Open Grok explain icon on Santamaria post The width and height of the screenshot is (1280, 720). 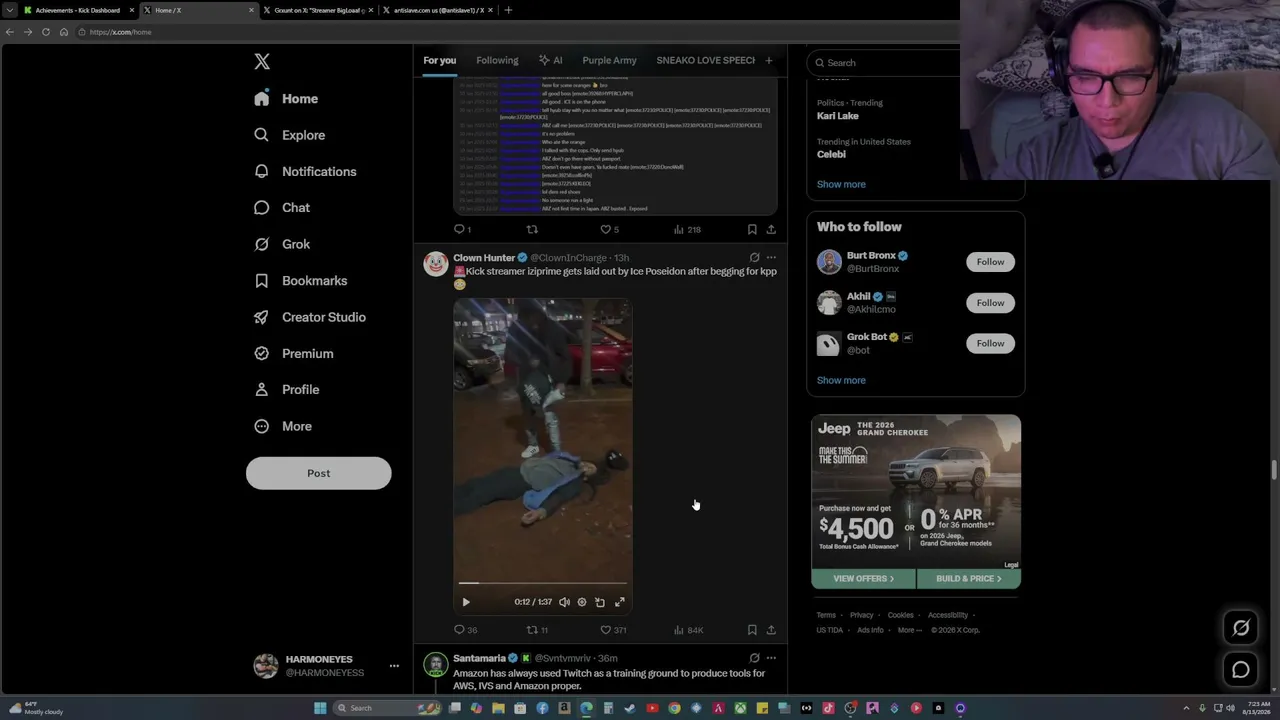point(754,658)
